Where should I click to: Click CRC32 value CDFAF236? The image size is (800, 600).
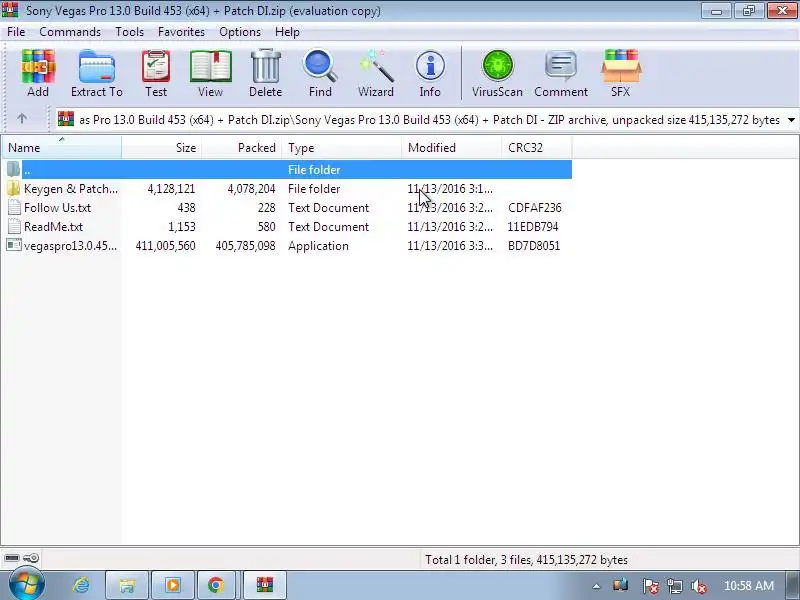coord(535,208)
